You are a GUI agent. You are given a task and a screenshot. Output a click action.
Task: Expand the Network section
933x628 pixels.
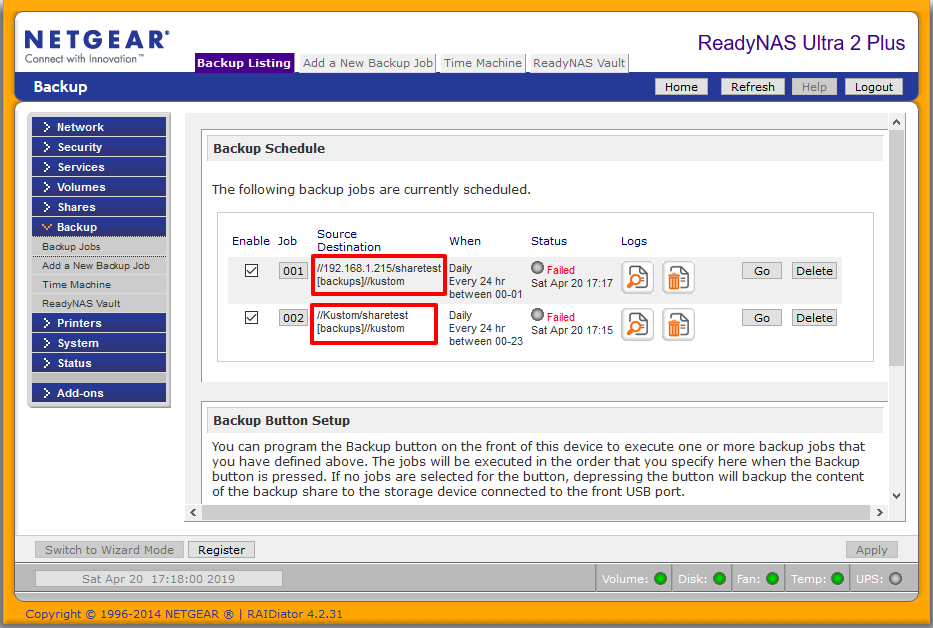pos(98,126)
